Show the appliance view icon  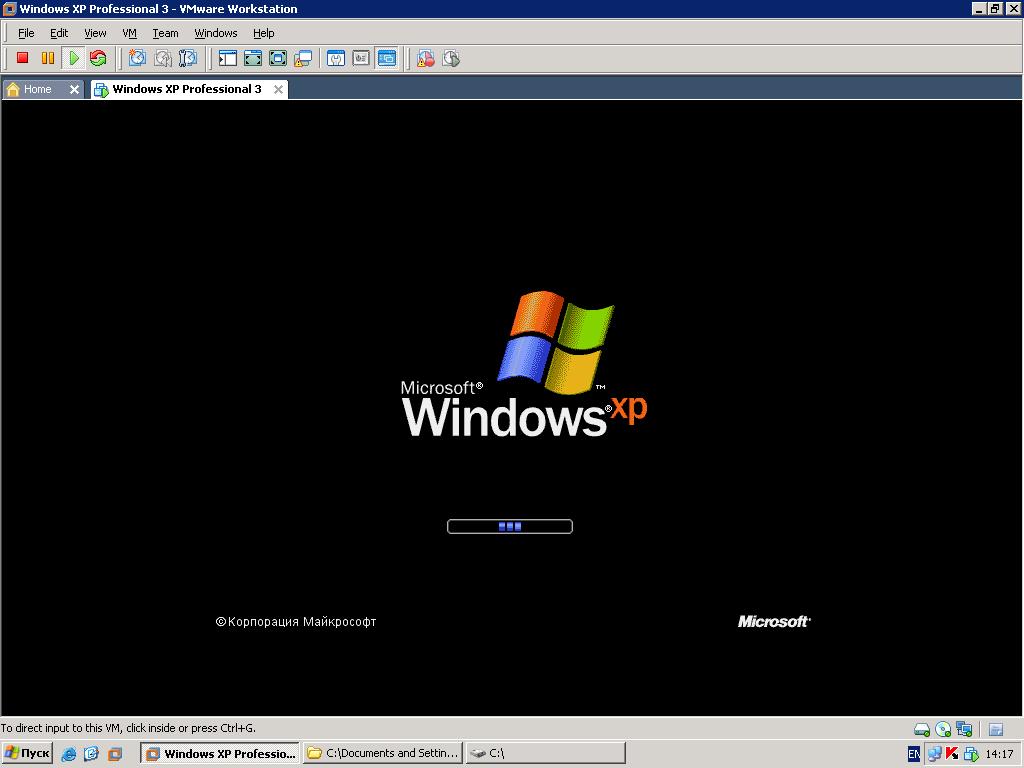361,58
